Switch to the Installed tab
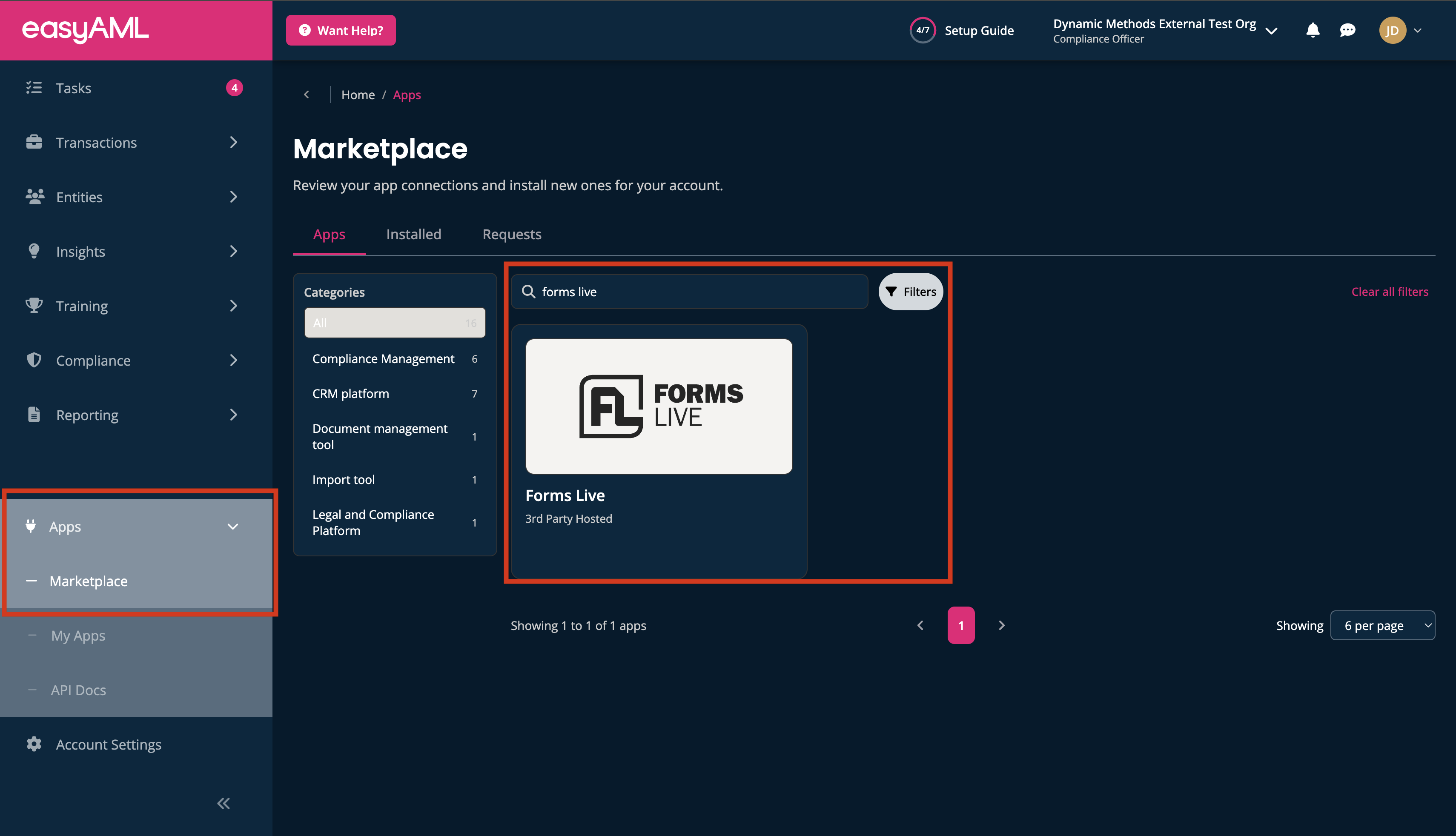Image resolution: width=1456 pixels, height=836 pixels. [413, 234]
